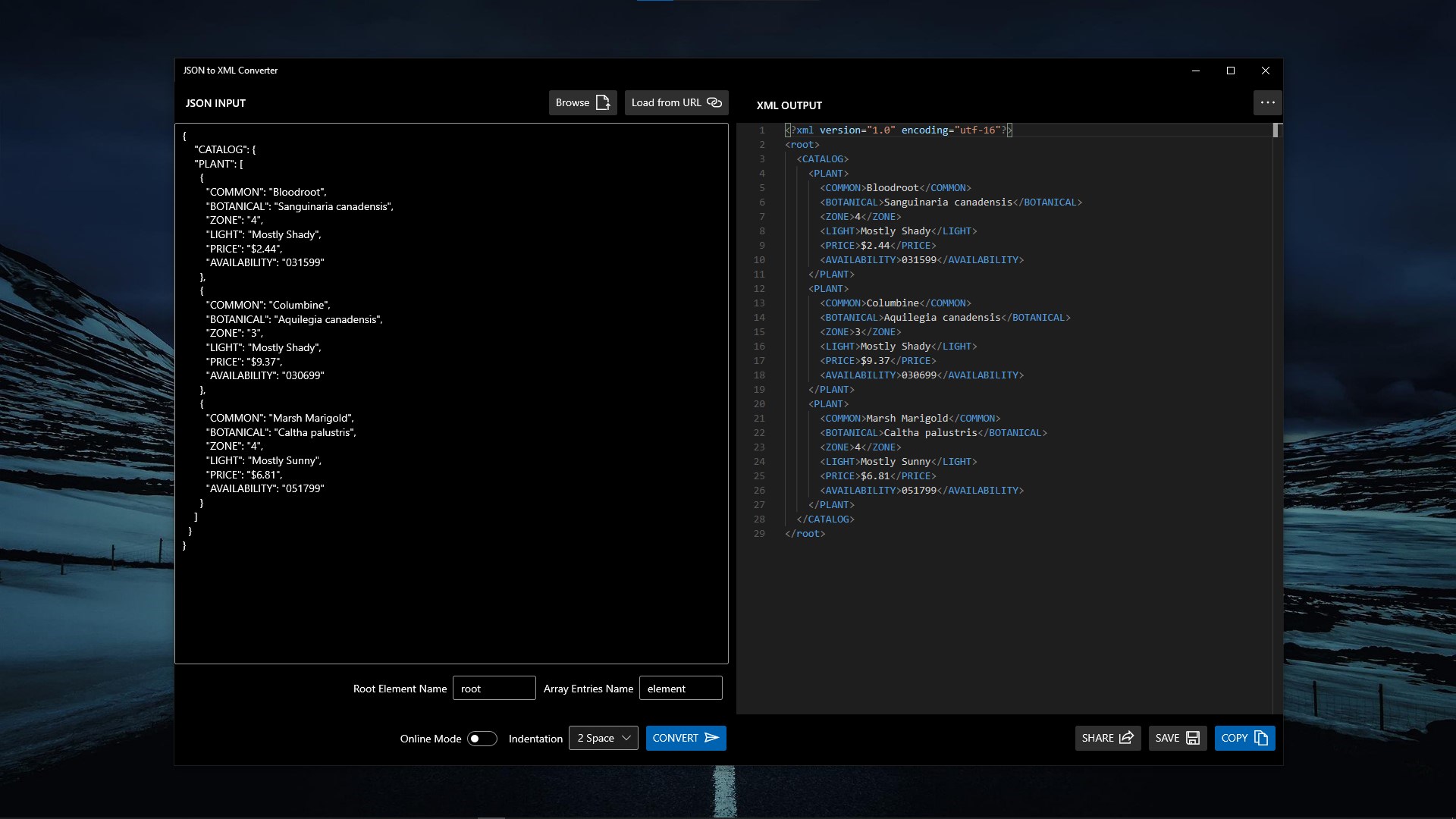The height and width of the screenshot is (819, 1456).
Task: Click the Array Entries Name input field
Action: tap(680, 689)
